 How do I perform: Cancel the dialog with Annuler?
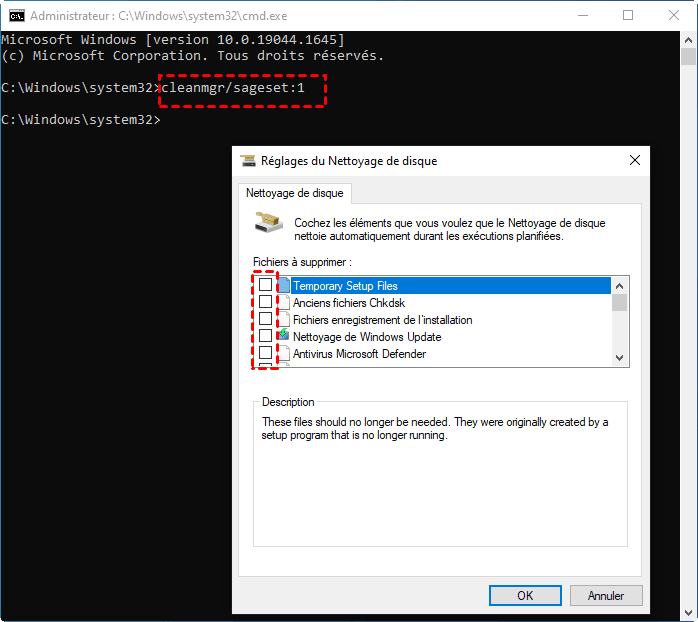point(606,595)
